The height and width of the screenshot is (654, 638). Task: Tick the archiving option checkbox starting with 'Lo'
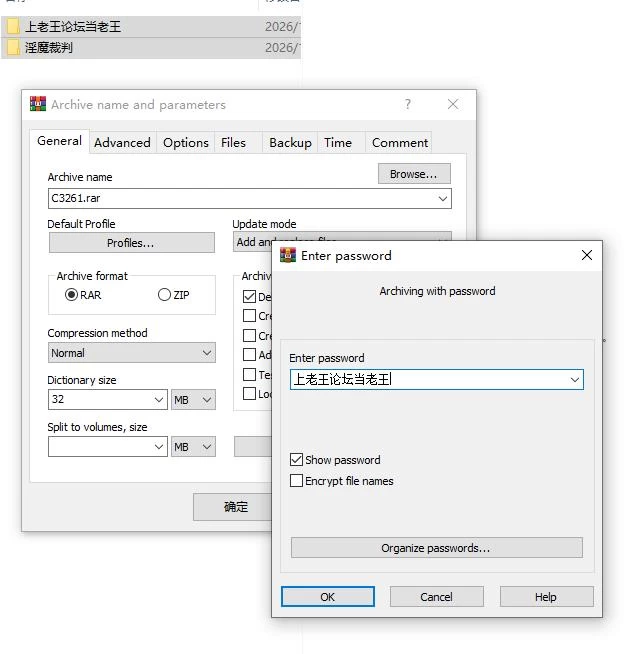tap(249, 393)
